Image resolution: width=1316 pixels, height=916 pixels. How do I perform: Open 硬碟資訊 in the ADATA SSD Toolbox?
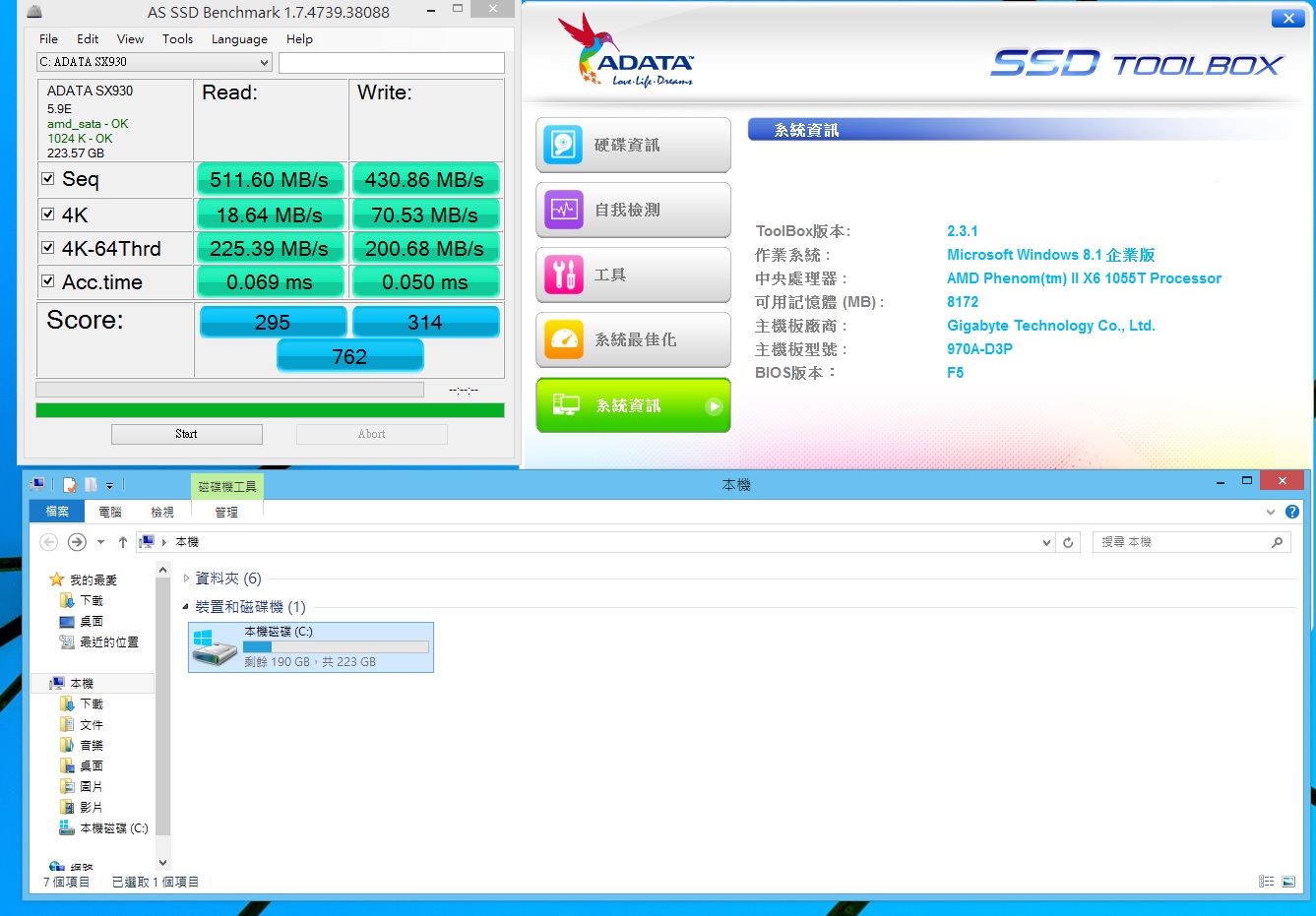point(633,145)
